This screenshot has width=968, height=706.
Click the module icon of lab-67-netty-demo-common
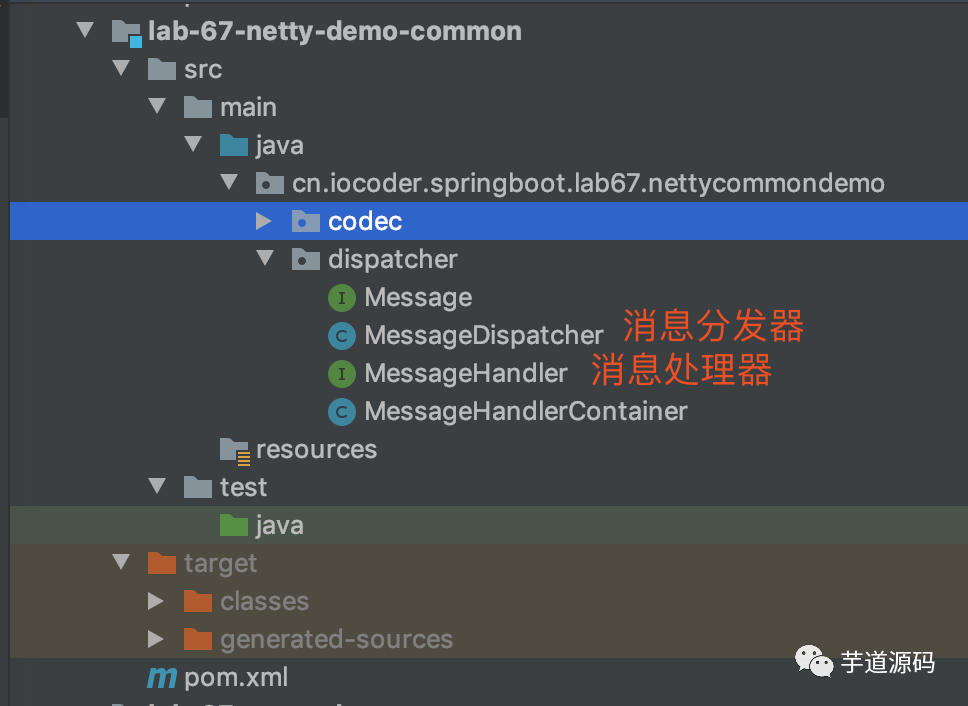point(127,32)
